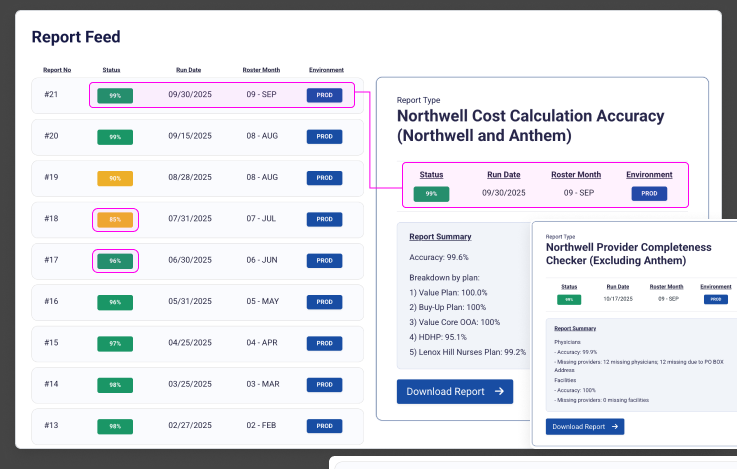Click Report Summary heading in Cost Calculation panel
This screenshot has height=469, width=737.
(440, 237)
